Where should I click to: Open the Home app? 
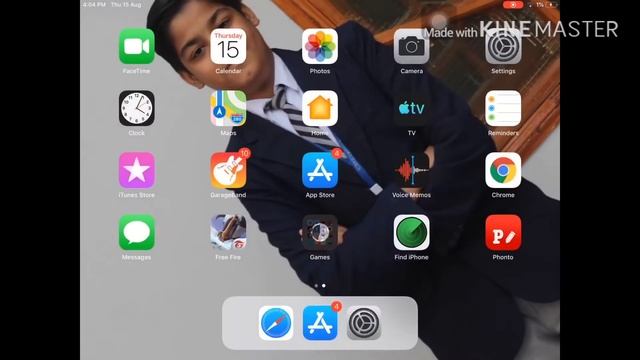coord(320,108)
